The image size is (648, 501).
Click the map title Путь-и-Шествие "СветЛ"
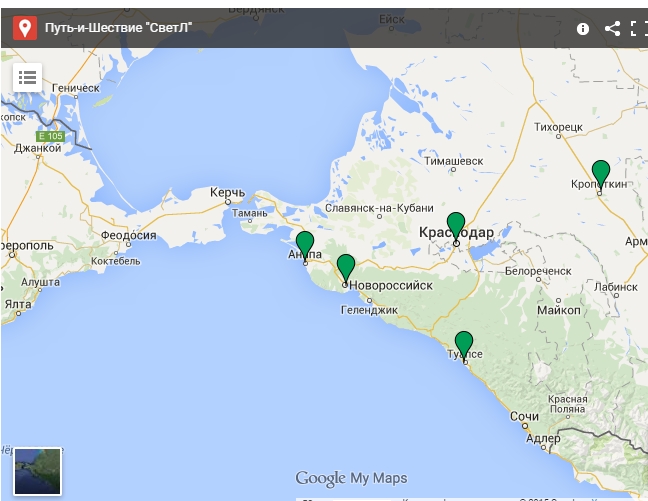click(x=118, y=28)
